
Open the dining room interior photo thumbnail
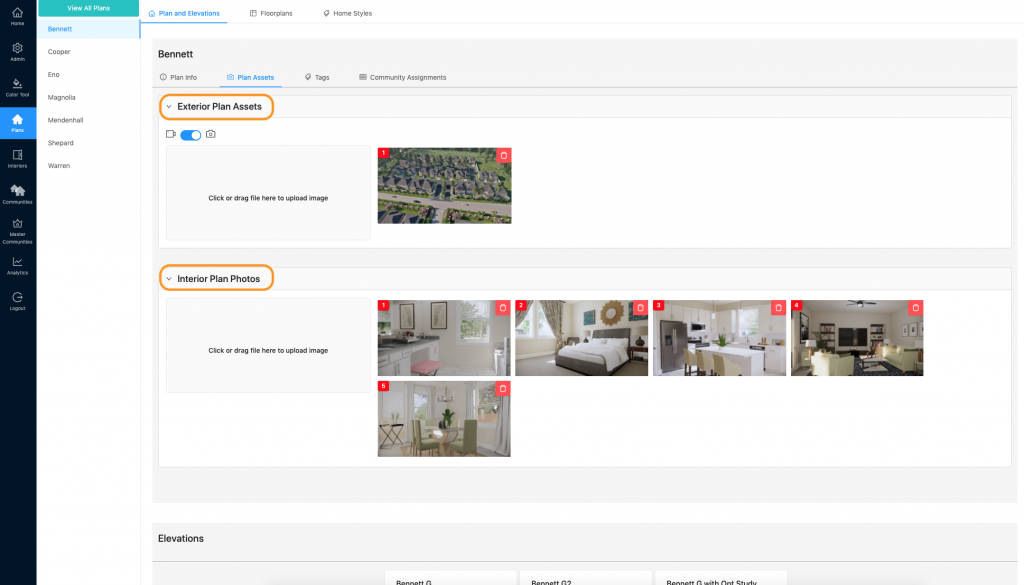[x=444, y=419]
